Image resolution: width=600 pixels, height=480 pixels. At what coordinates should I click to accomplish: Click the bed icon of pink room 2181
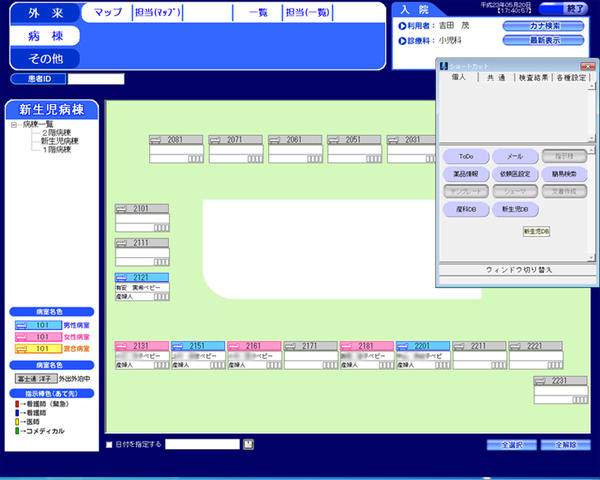[x=346, y=346]
